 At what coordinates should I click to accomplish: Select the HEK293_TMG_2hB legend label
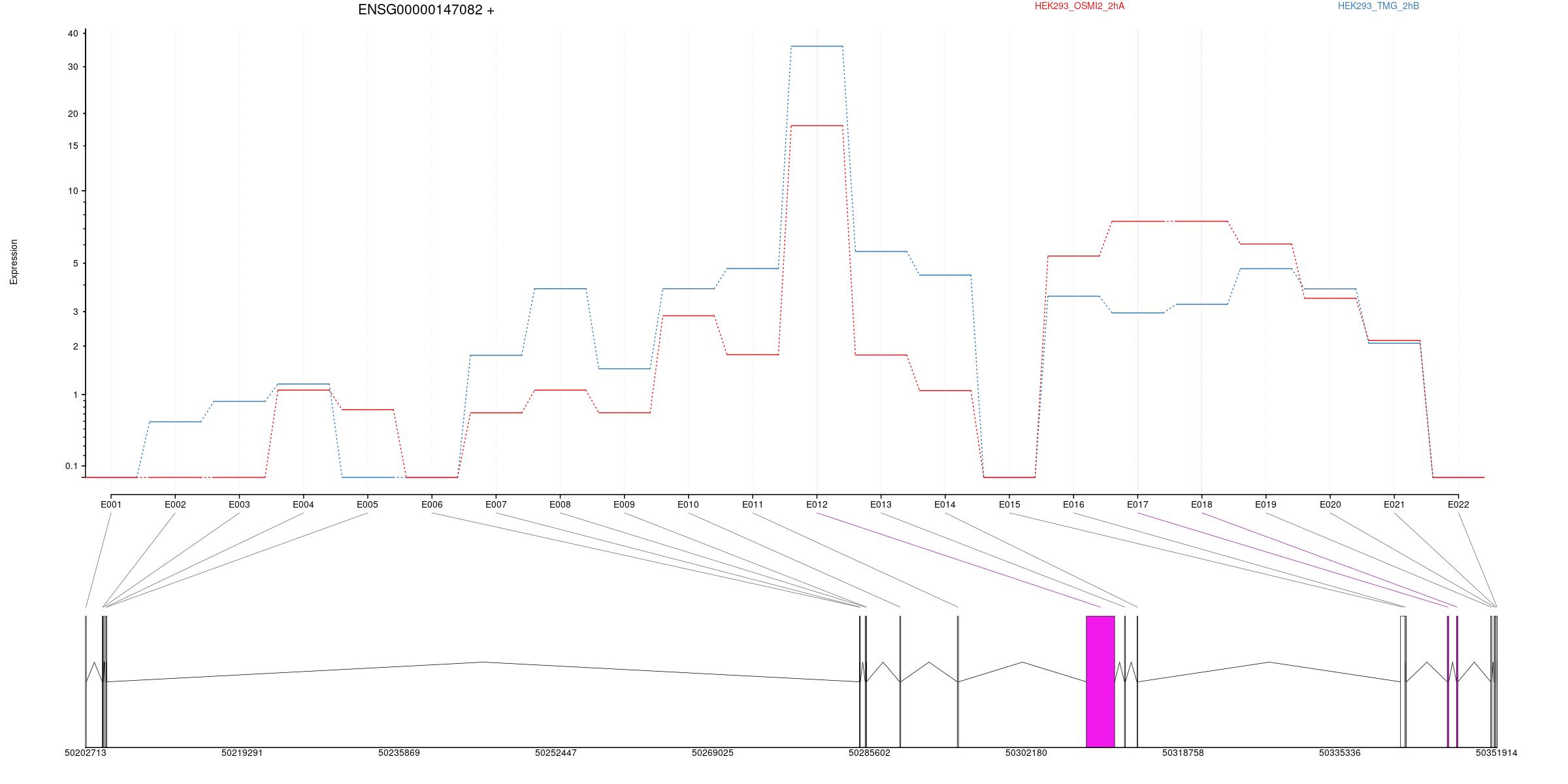(x=1379, y=6)
